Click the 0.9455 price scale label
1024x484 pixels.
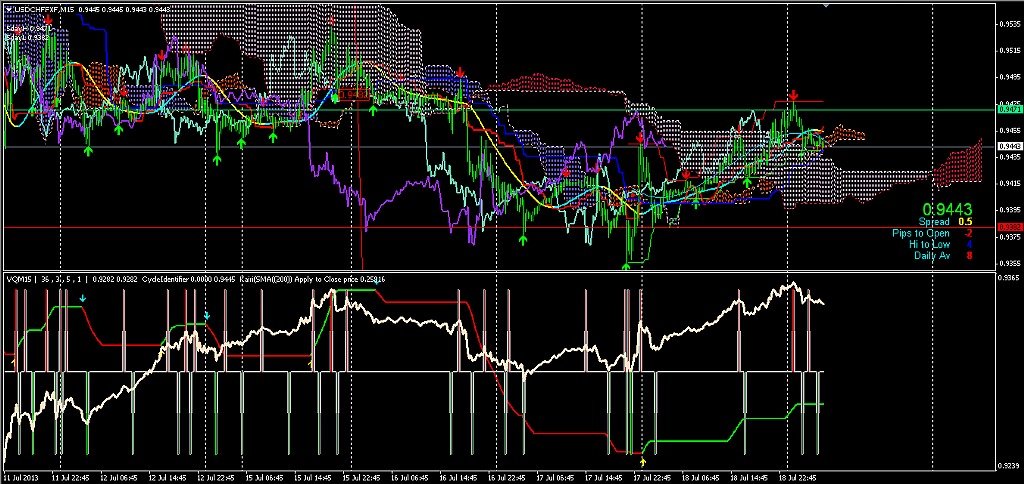[1008, 131]
